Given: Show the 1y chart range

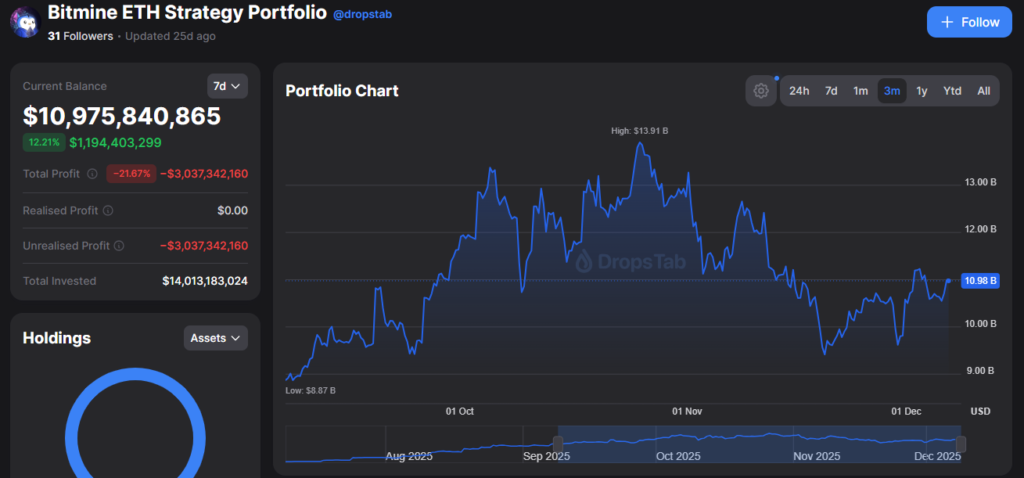Looking at the screenshot, I should point(922,91).
